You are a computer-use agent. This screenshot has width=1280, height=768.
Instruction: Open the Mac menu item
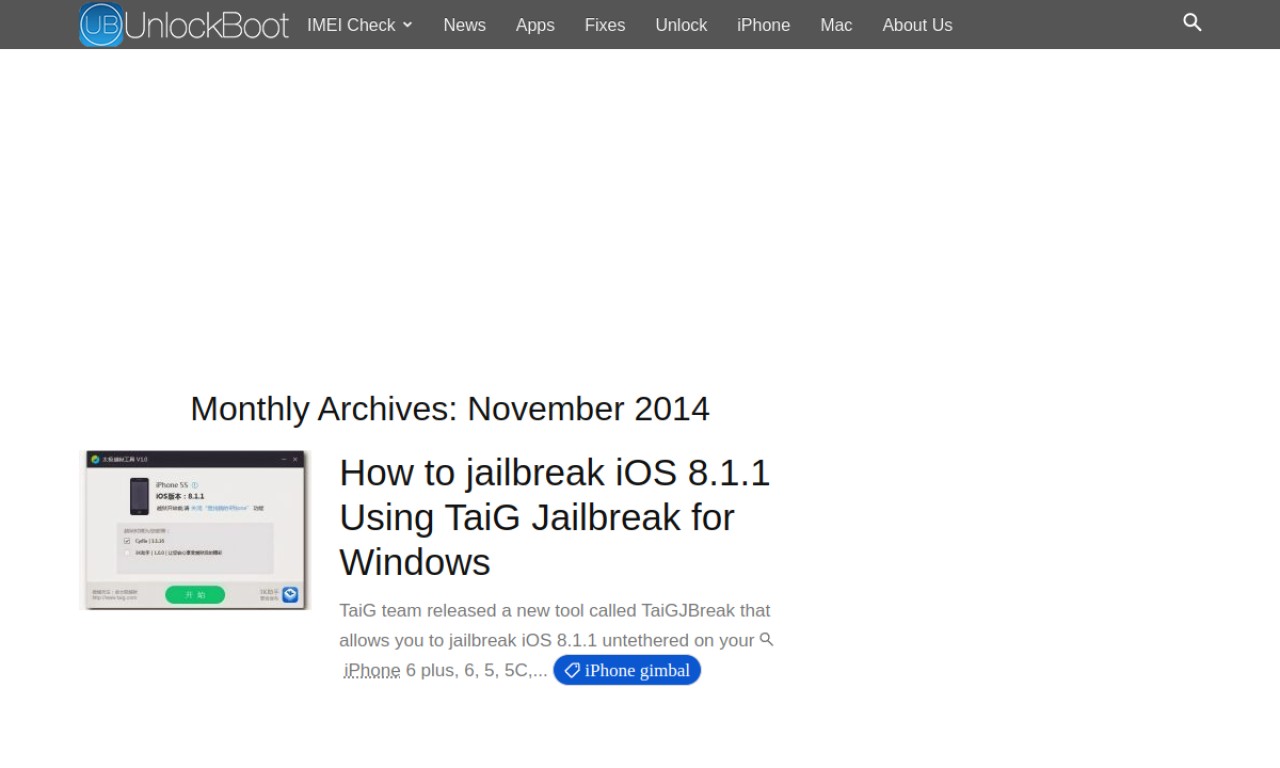pyautogui.click(x=836, y=25)
